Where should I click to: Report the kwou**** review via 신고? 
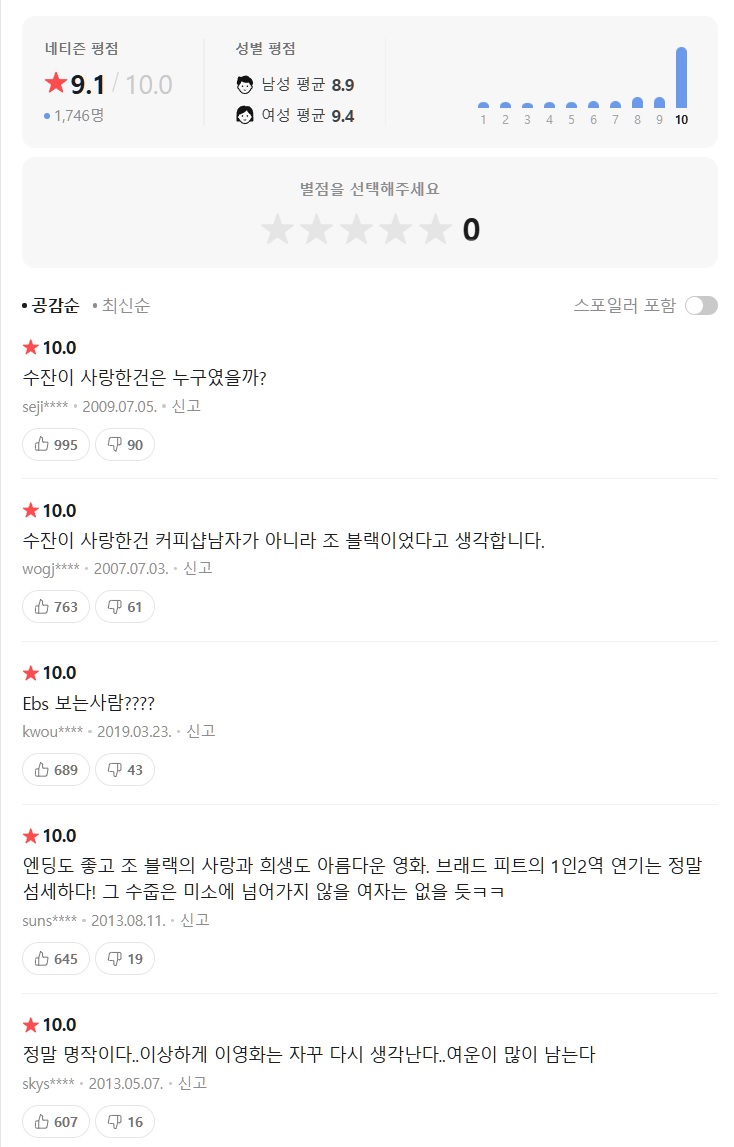(x=201, y=732)
